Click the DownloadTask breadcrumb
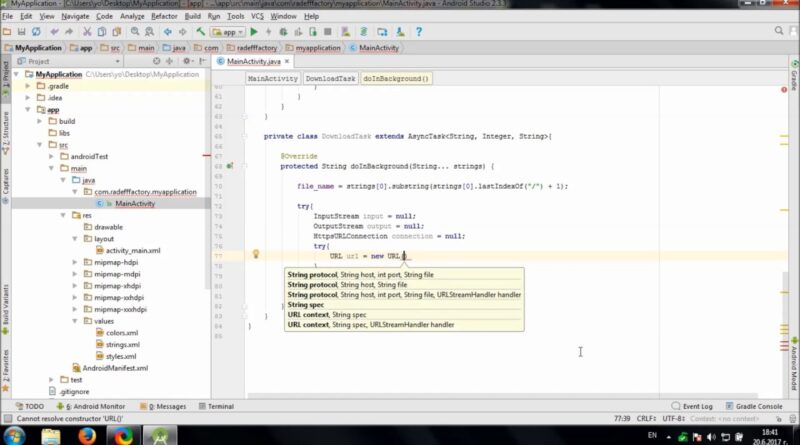 pyautogui.click(x=330, y=79)
